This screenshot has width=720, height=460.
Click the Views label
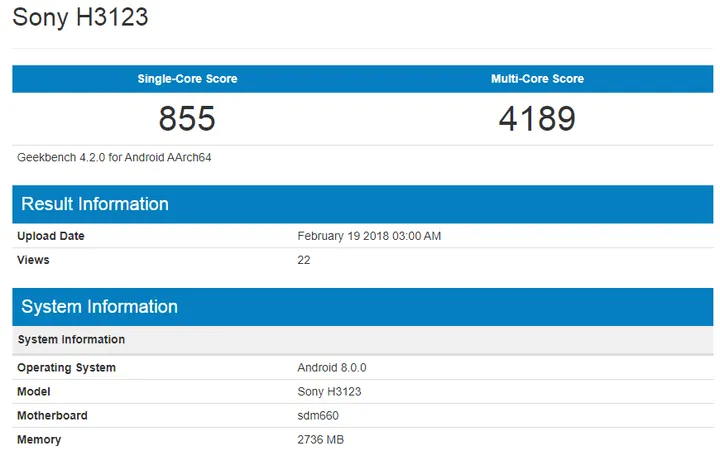tap(33, 260)
